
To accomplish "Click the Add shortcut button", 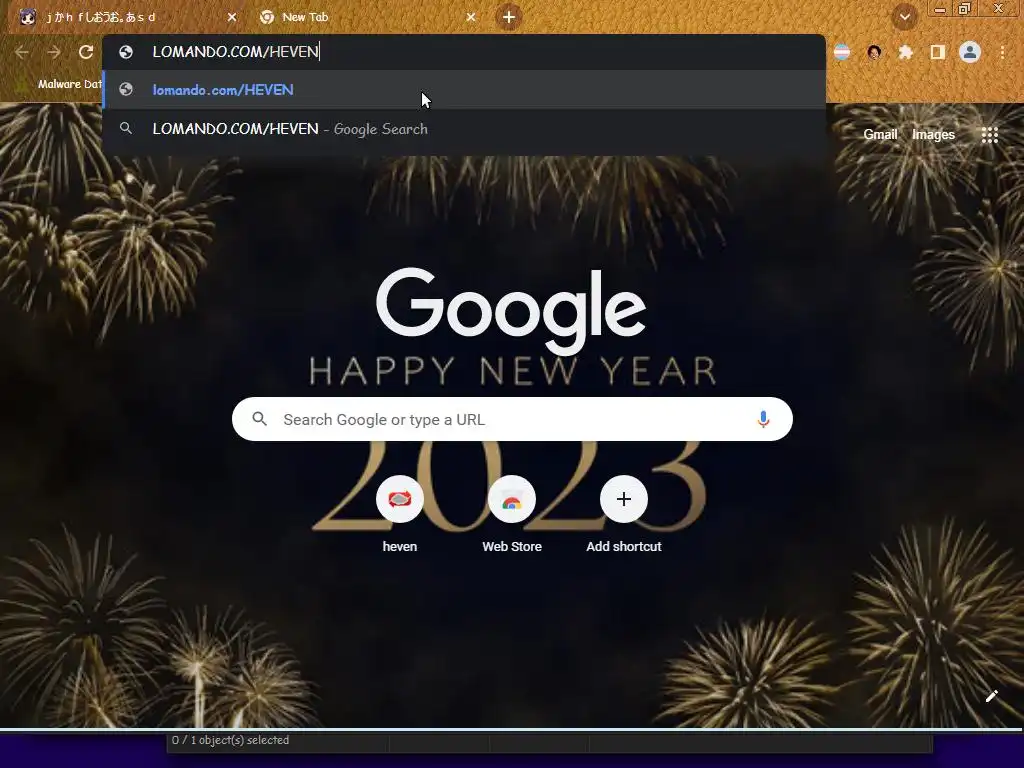I will click(624, 515).
